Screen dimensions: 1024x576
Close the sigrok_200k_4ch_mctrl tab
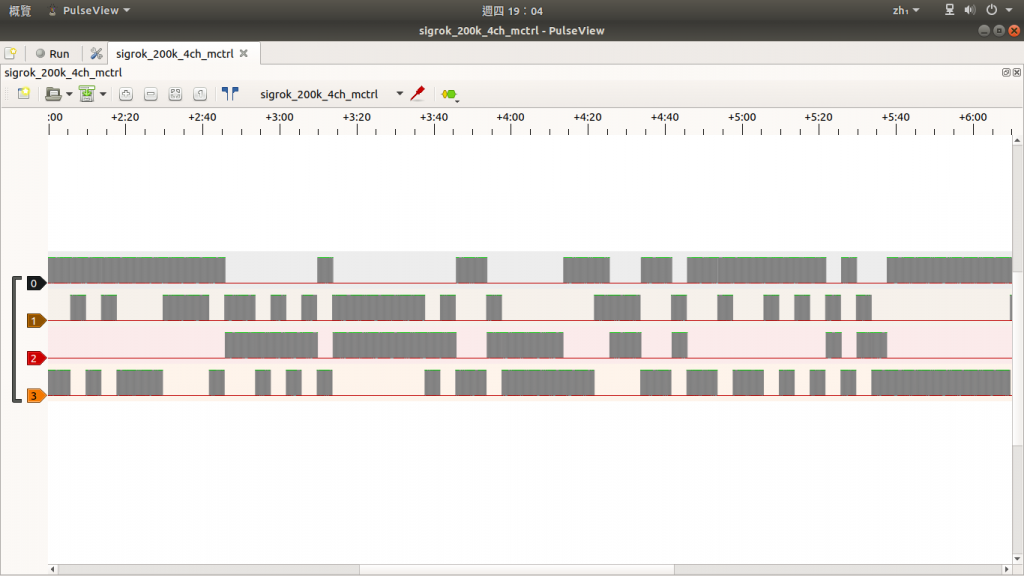click(244, 53)
